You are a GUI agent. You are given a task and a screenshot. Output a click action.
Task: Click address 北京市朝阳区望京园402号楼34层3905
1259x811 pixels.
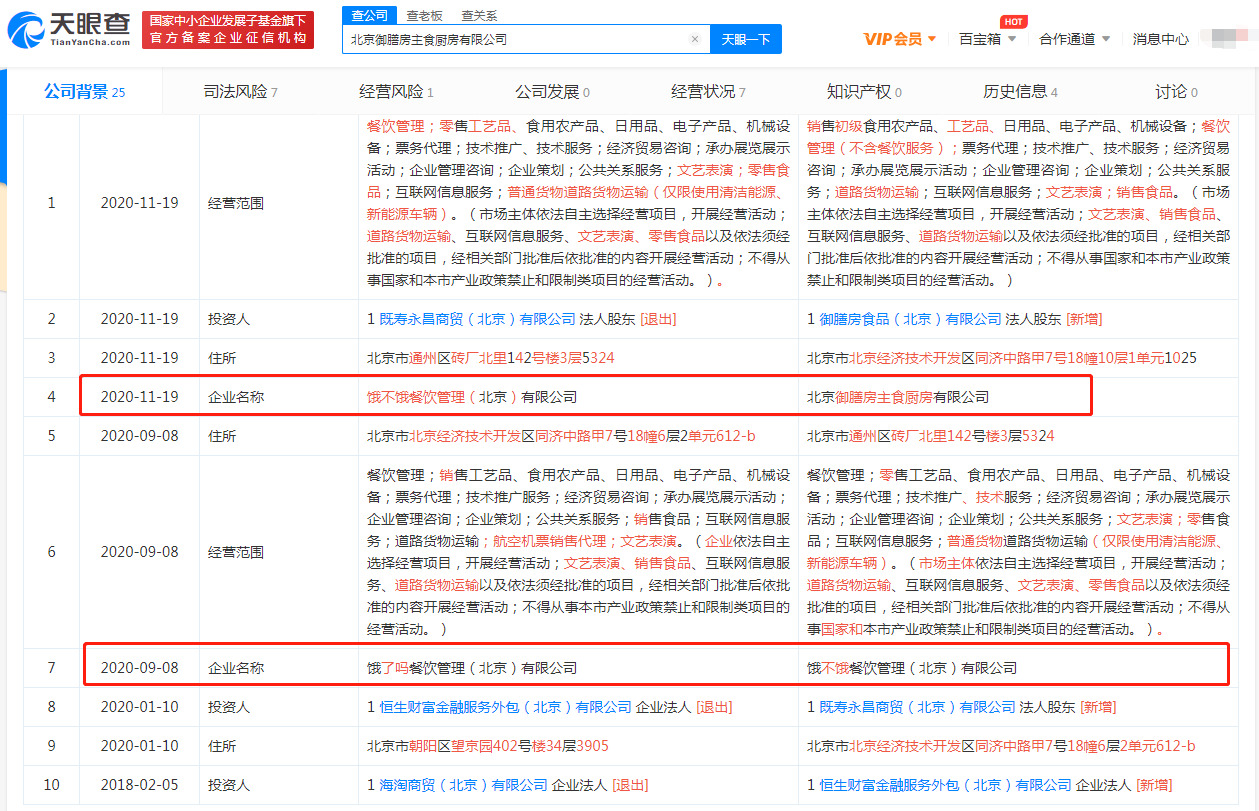pyautogui.click(x=488, y=746)
